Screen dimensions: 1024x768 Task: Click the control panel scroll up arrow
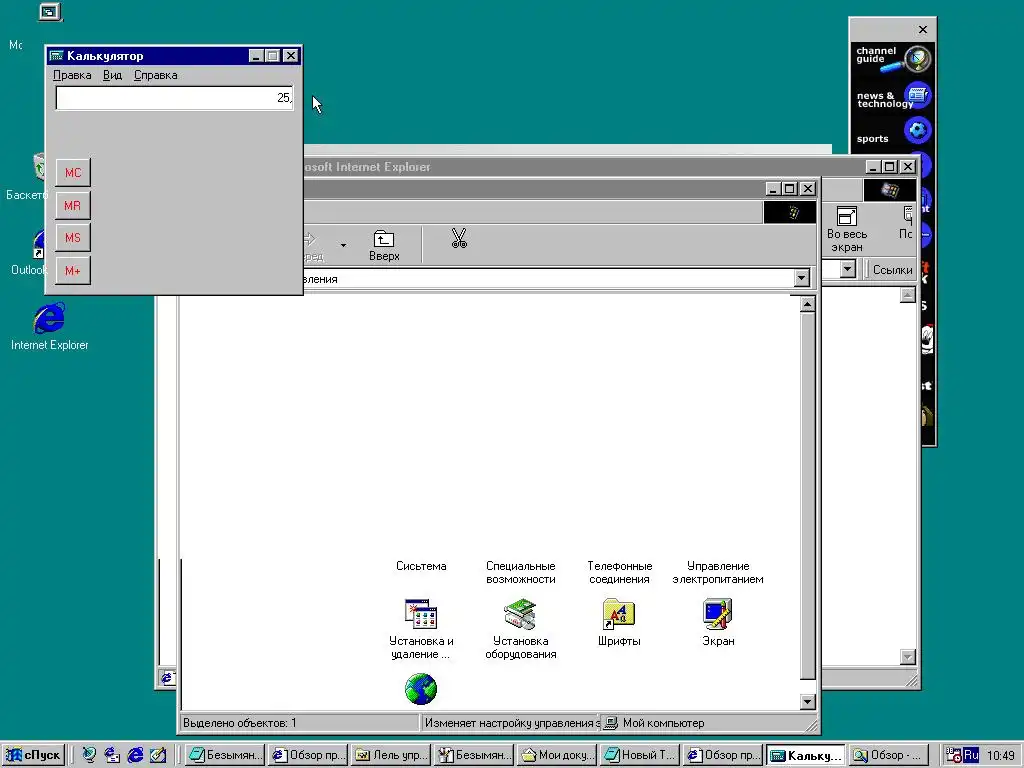coord(807,304)
